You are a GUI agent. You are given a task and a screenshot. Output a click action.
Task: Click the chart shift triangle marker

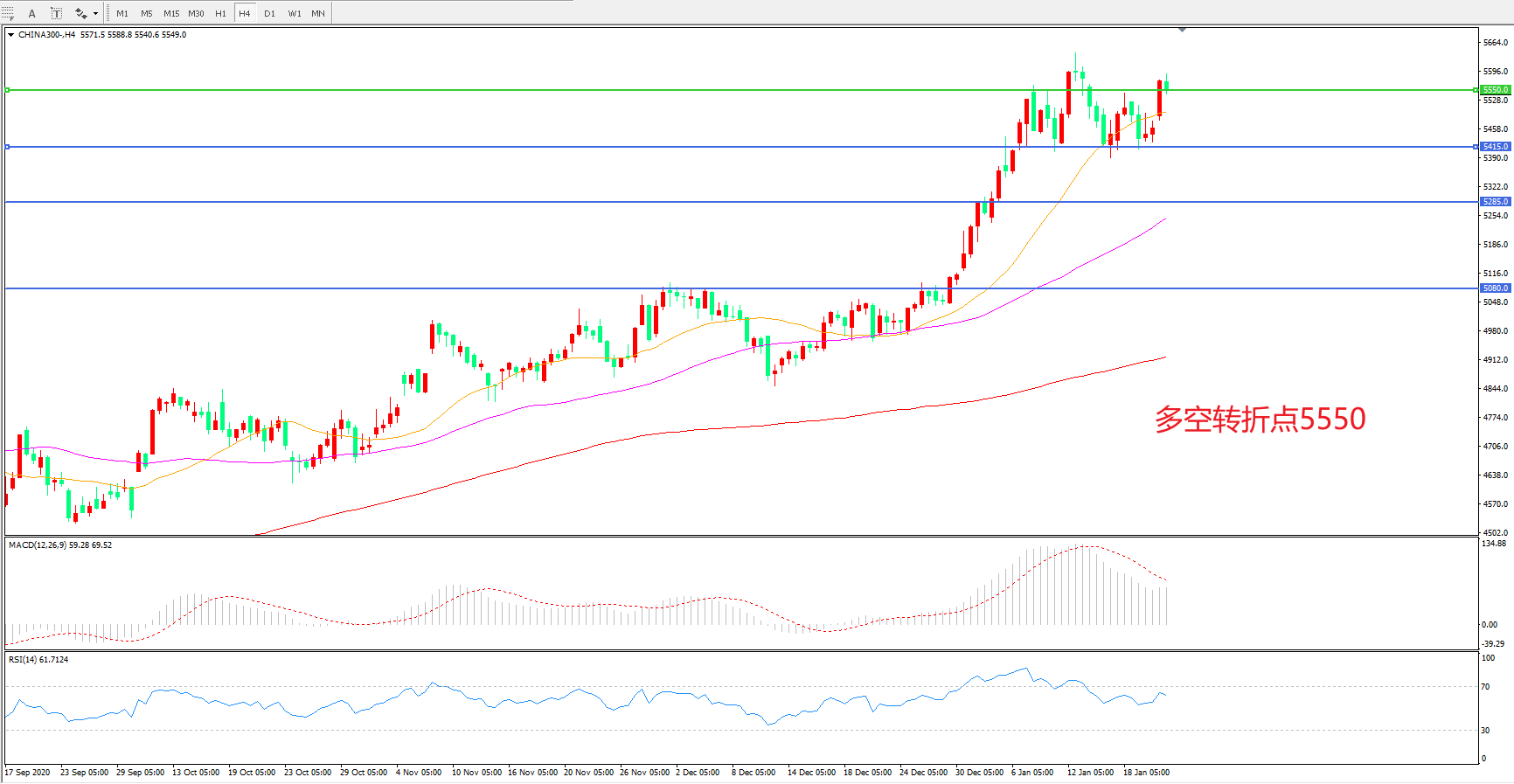coord(1182,30)
